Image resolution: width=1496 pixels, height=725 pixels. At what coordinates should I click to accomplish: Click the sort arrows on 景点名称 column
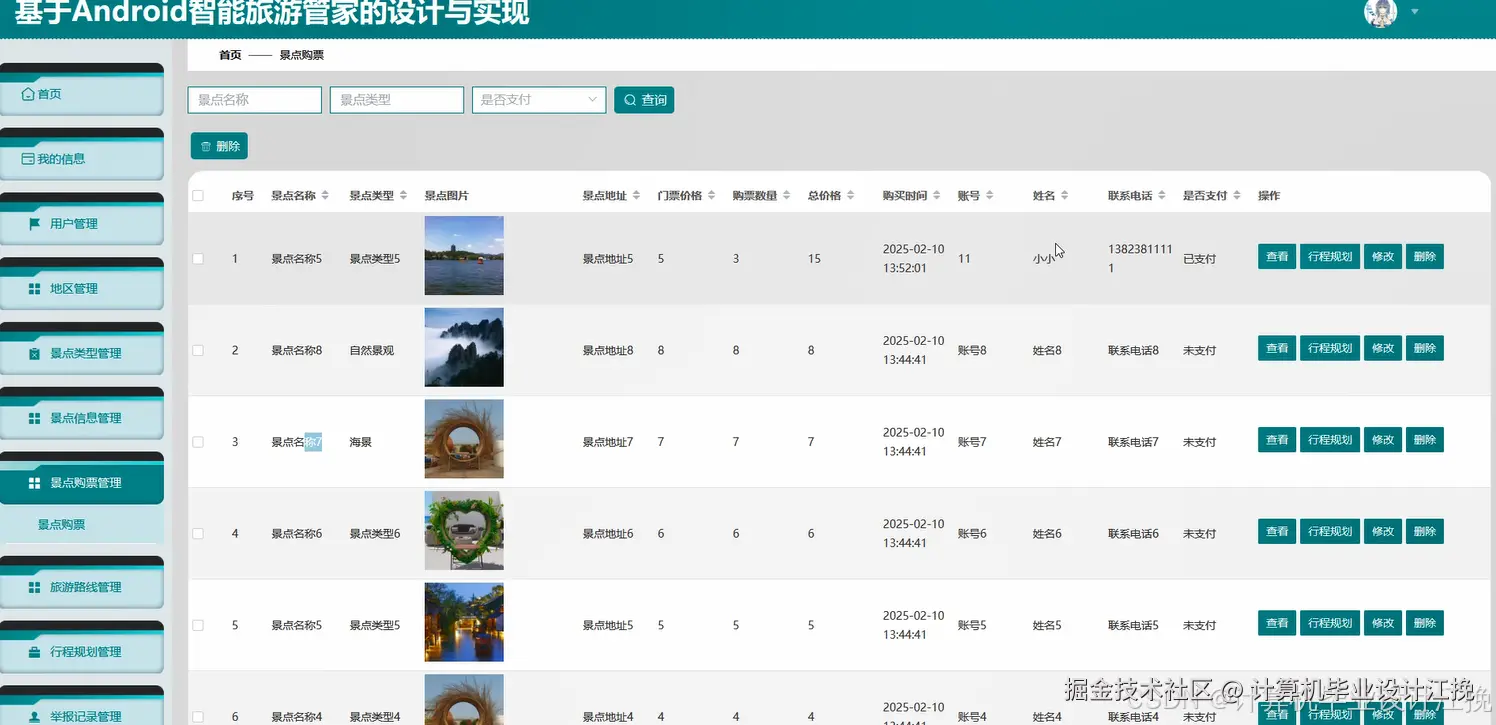[x=325, y=196]
